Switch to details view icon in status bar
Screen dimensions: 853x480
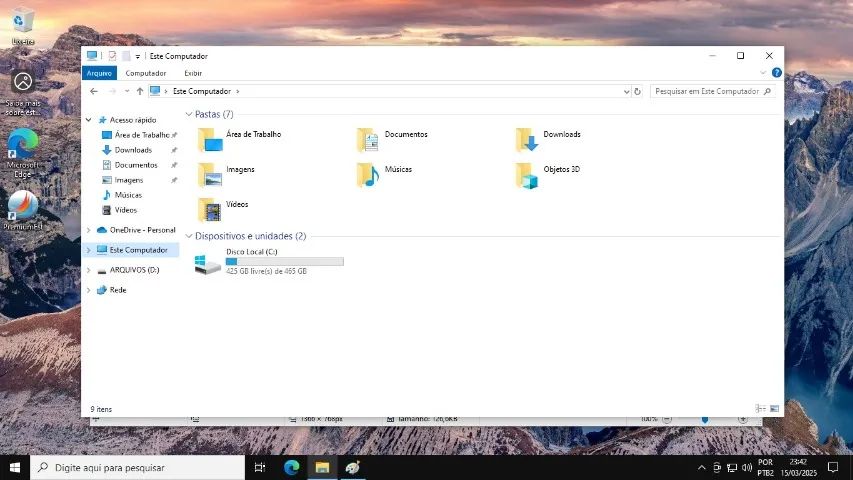click(x=761, y=409)
